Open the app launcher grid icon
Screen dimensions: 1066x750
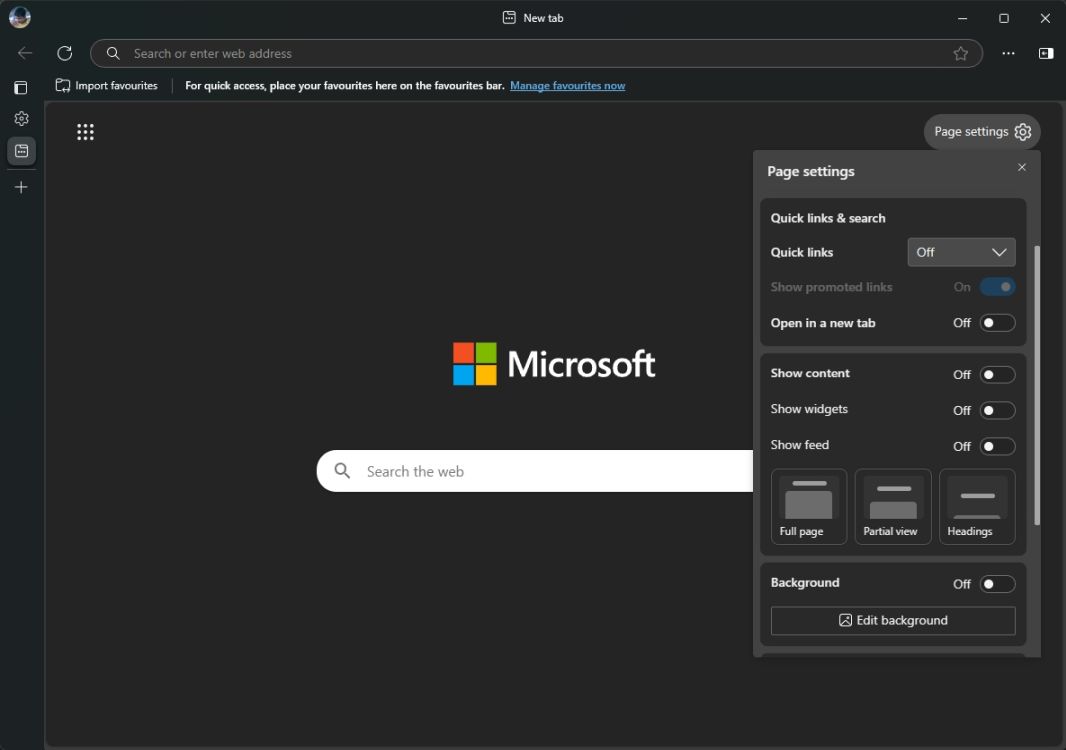click(85, 131)
